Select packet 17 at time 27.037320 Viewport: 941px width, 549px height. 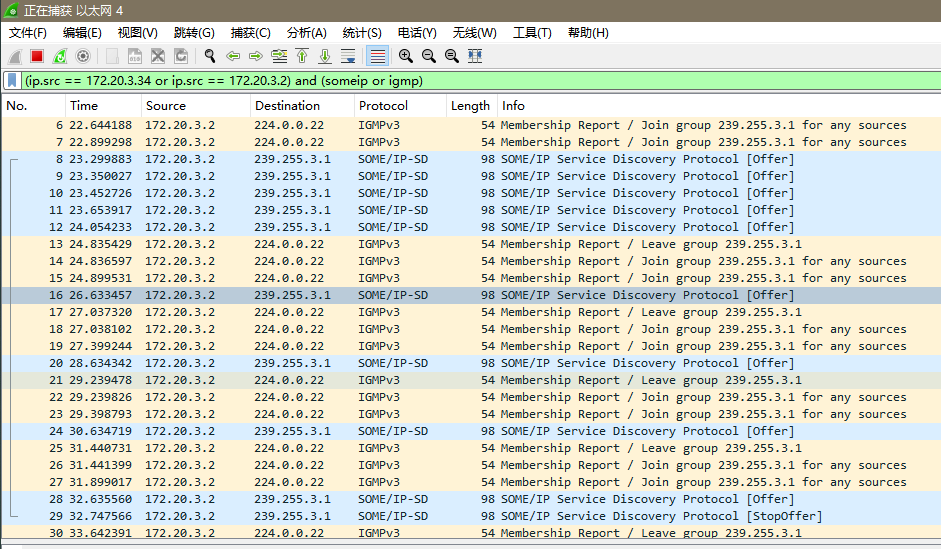(x=471, y=312)
